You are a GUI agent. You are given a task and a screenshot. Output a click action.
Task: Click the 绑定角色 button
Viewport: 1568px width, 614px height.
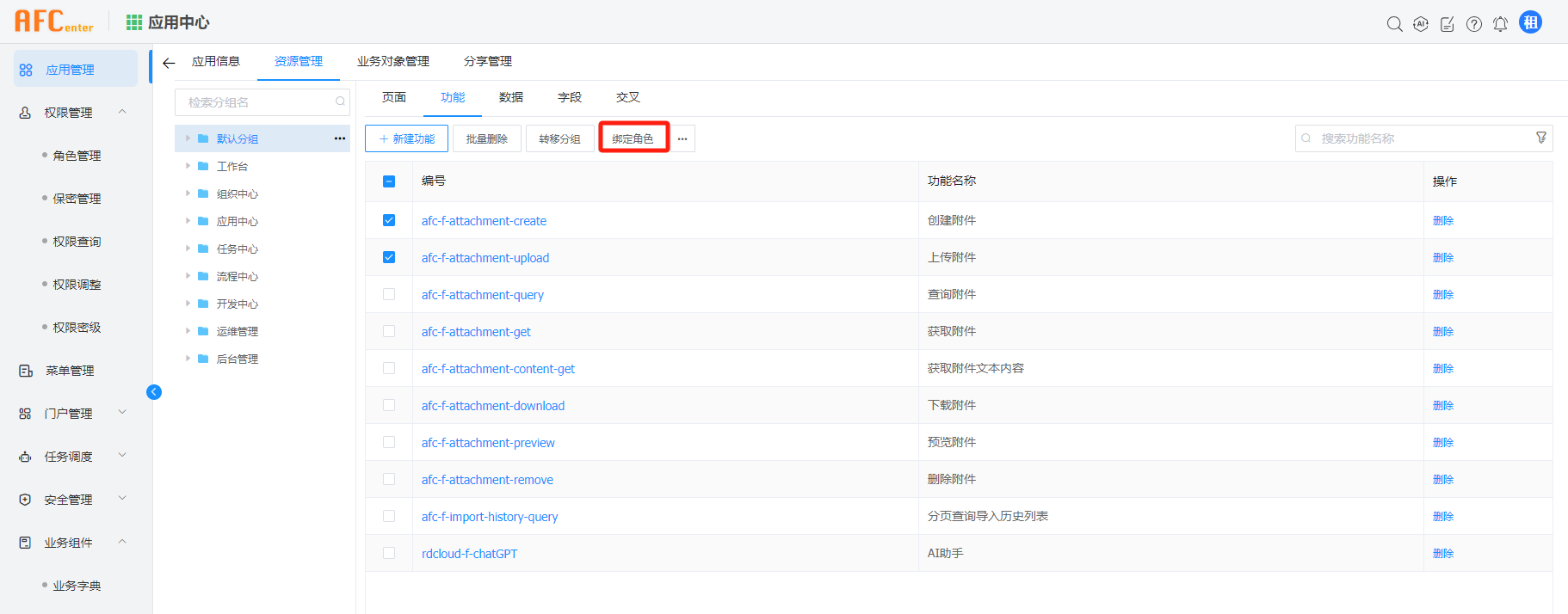pos(633,138)
